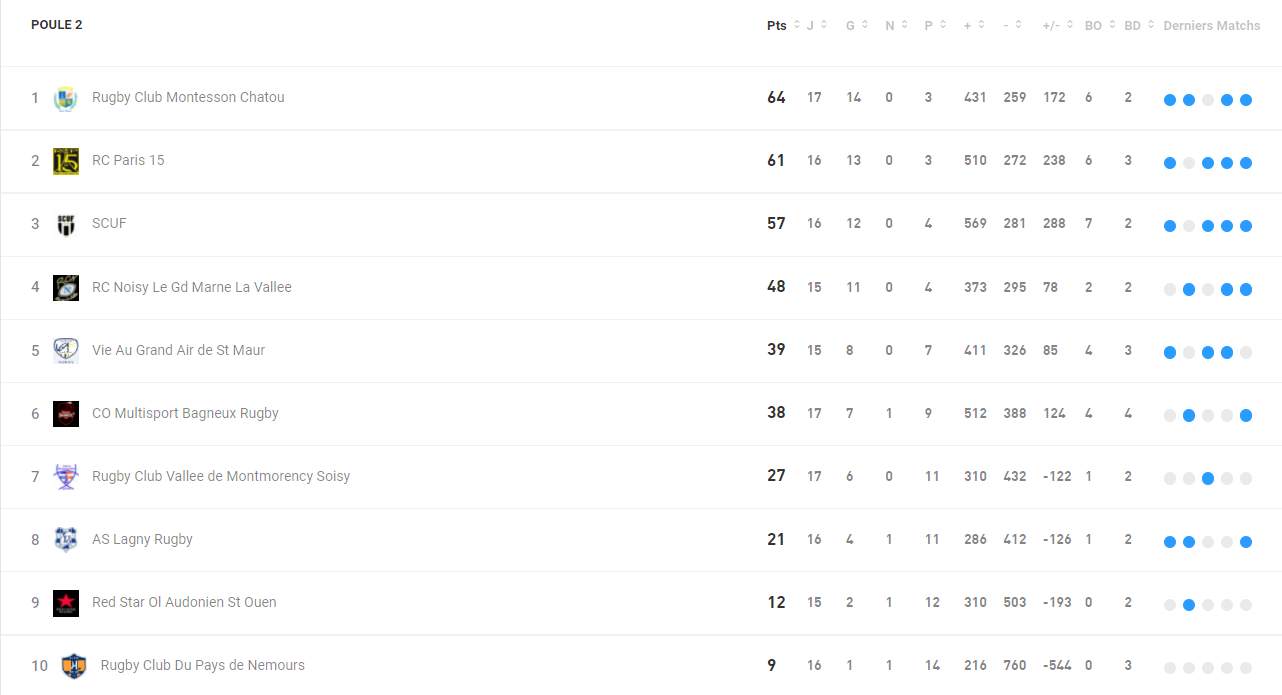1282x695 pixels.
Task: Click Red Star's only blue match dot
Action: [1189, 605]
